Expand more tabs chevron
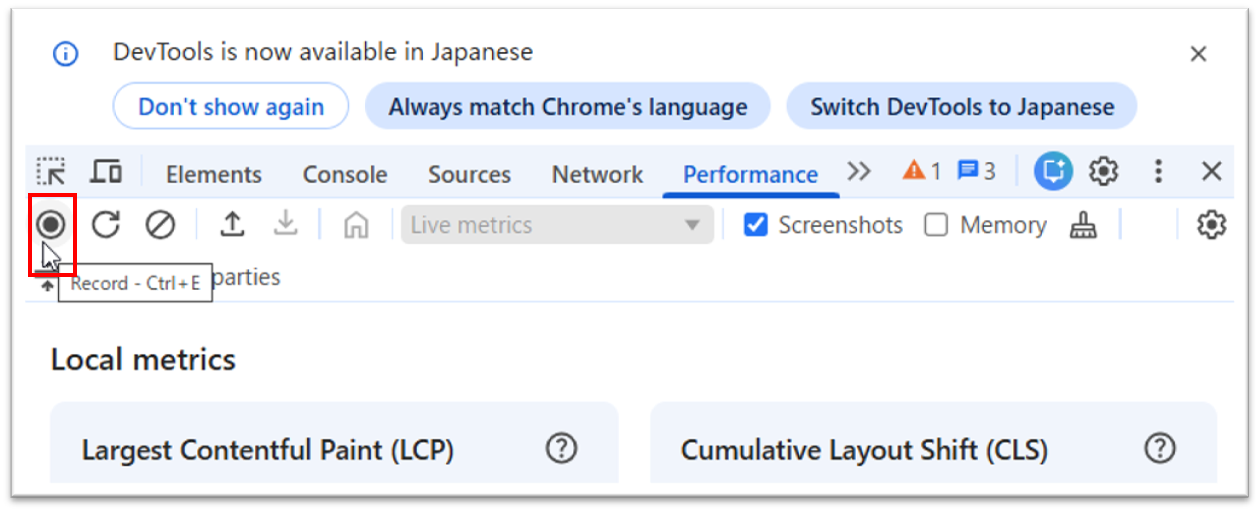Screen dimensions: 1260x512 coord(859,172)
